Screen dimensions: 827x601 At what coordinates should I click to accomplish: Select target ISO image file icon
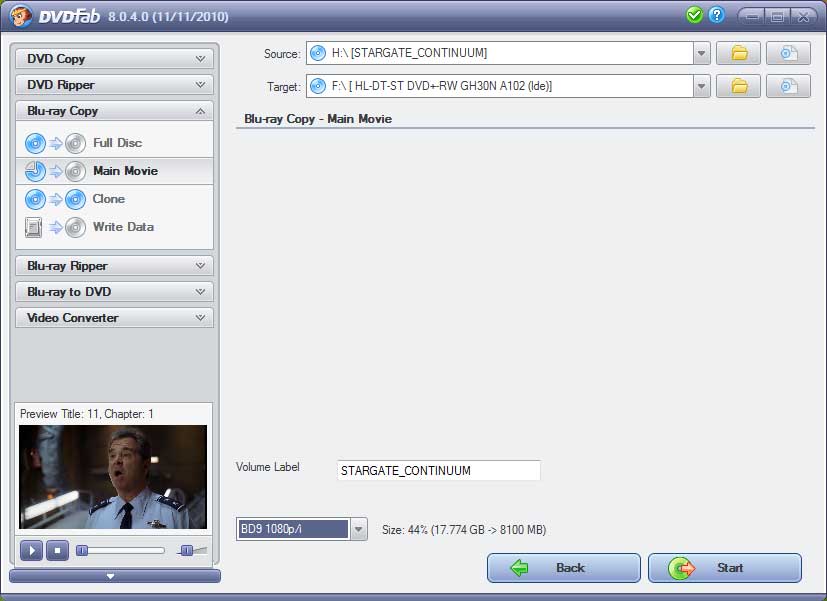tap(788, 86)
